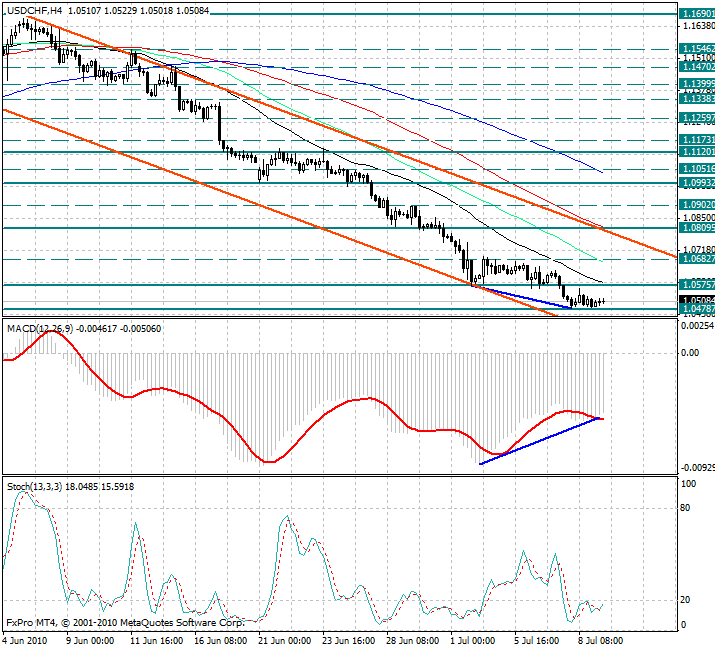Click the current price marker 1.05084
The width and height of the screenshot is (715, 648).
(x=695, y=300)
